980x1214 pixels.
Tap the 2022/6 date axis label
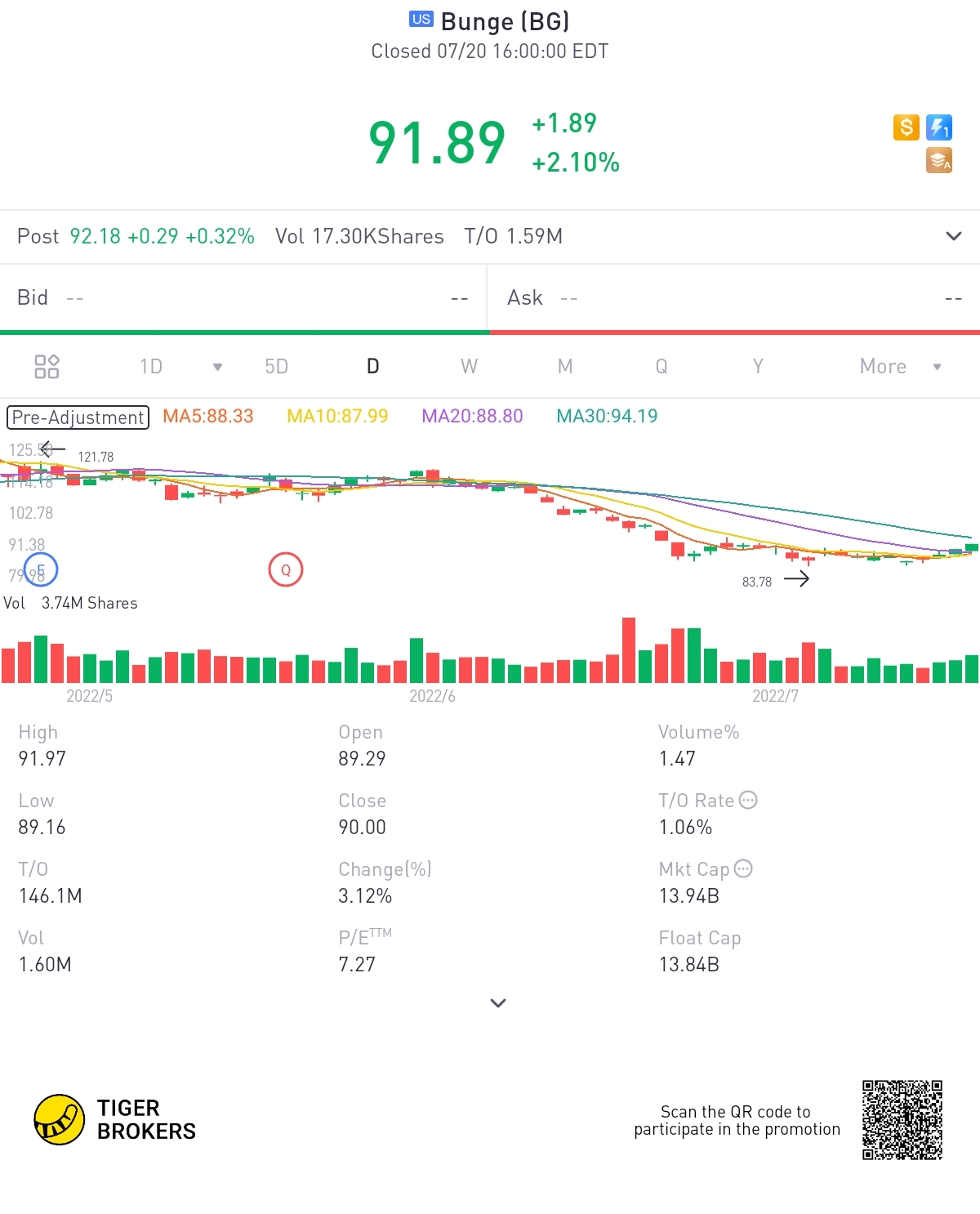[432, 696]
